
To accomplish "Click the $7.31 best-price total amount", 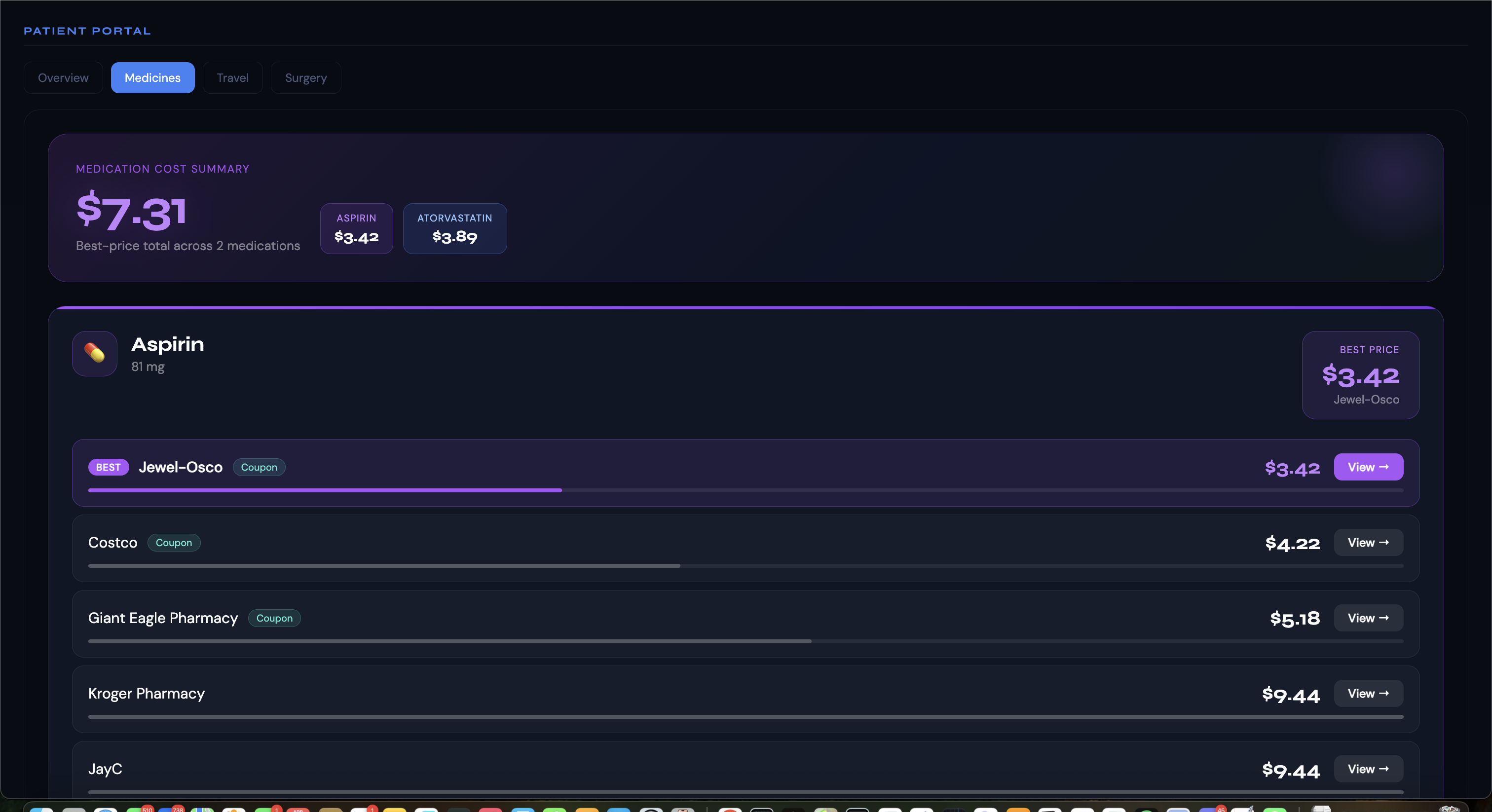I will pyautogui.click(x=131, y=212).
